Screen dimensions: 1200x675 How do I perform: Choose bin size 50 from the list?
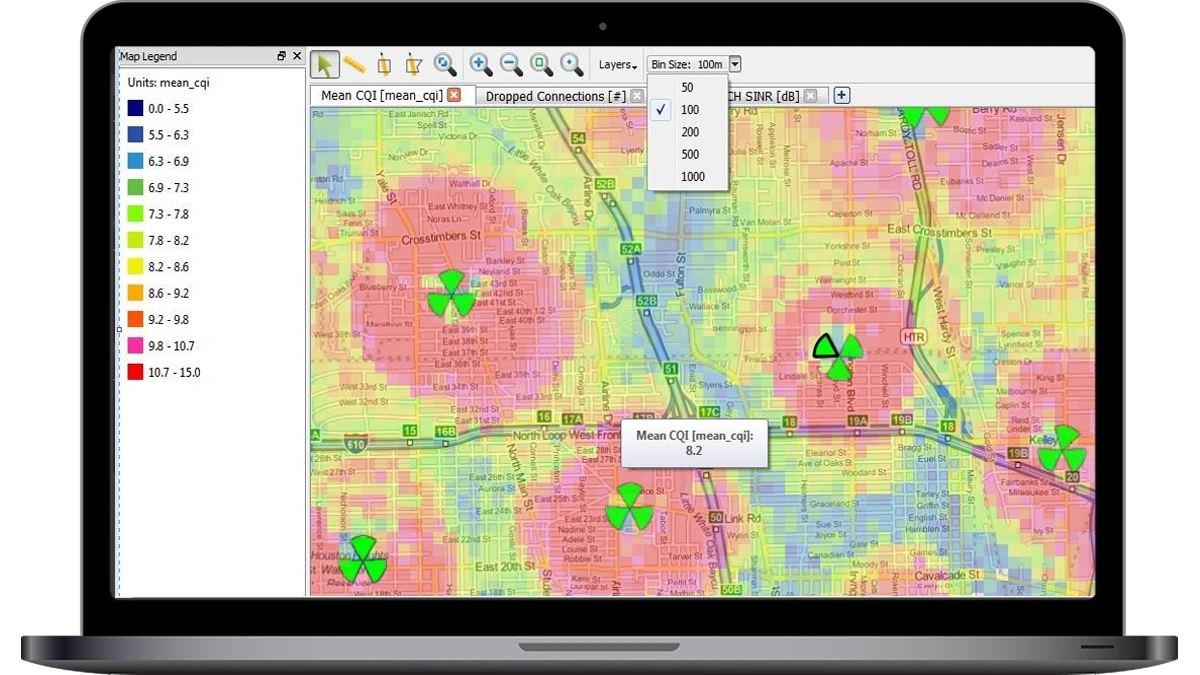[688, 88]
